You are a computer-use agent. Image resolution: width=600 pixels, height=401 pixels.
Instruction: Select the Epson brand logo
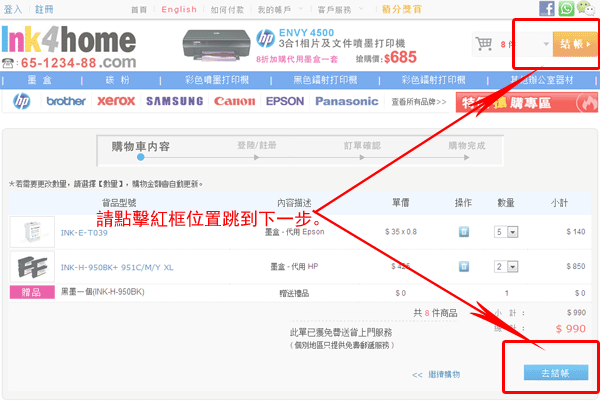285,101
